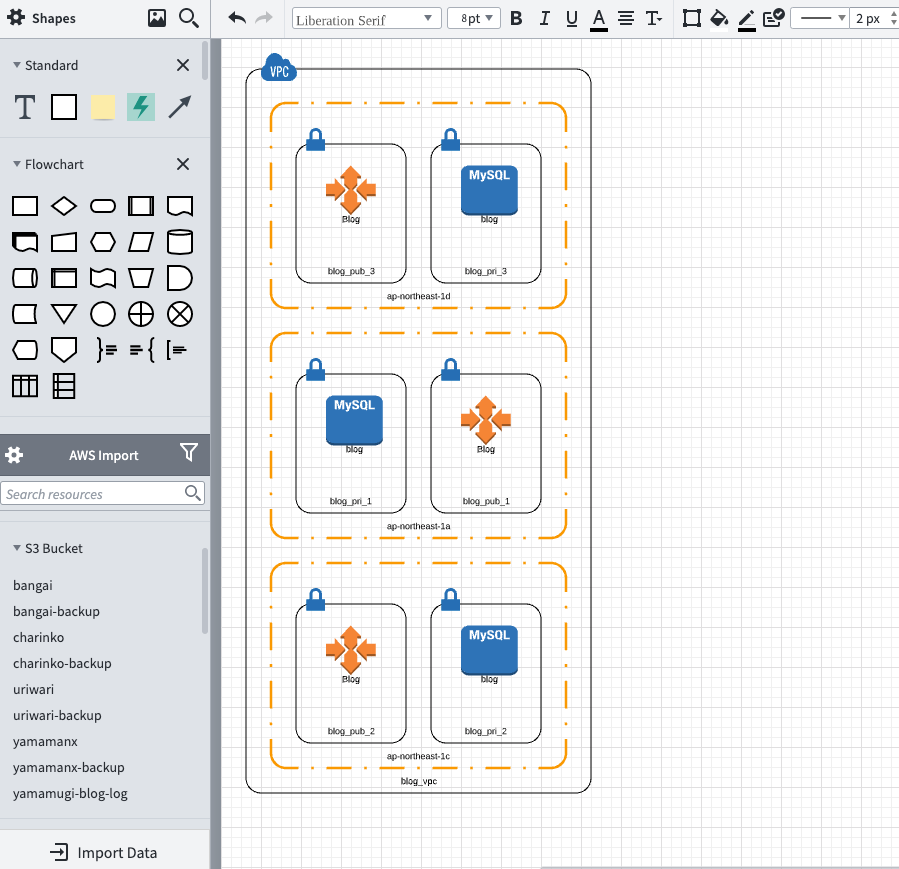Select the charinko-backup bucket

62,663
